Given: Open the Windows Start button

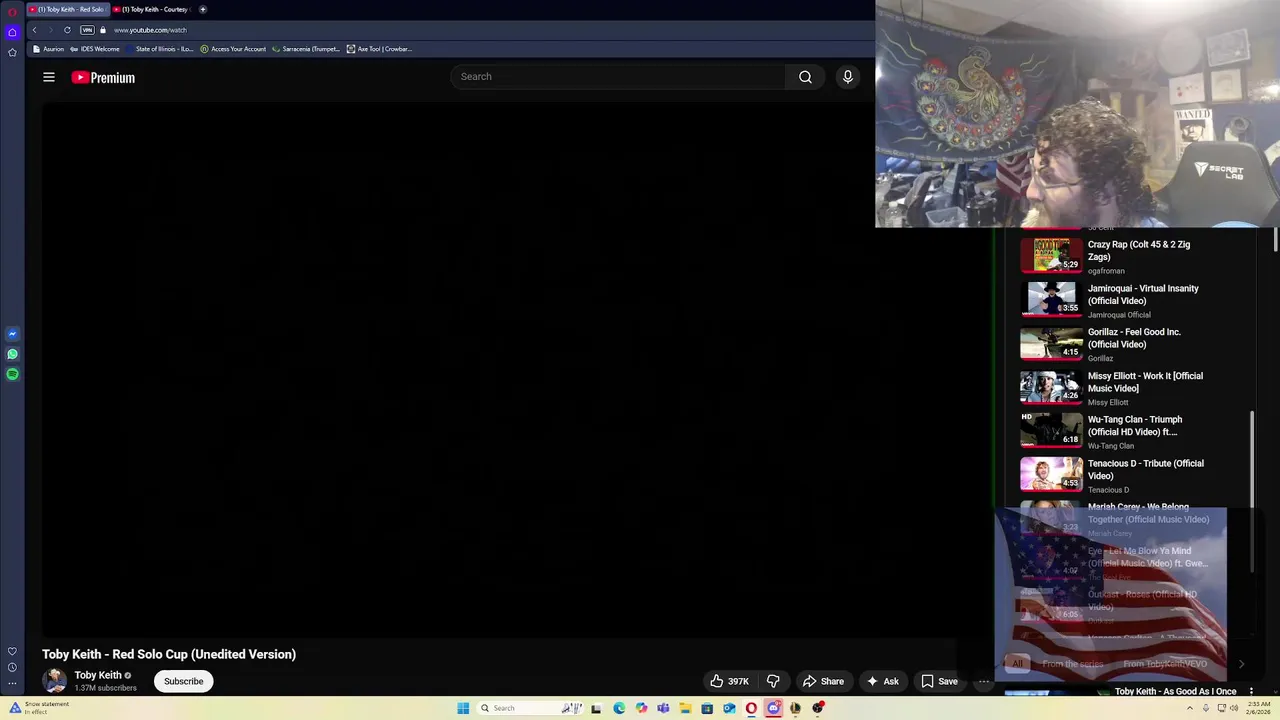Looking at the screenshot, I should [x=463, y=708].
